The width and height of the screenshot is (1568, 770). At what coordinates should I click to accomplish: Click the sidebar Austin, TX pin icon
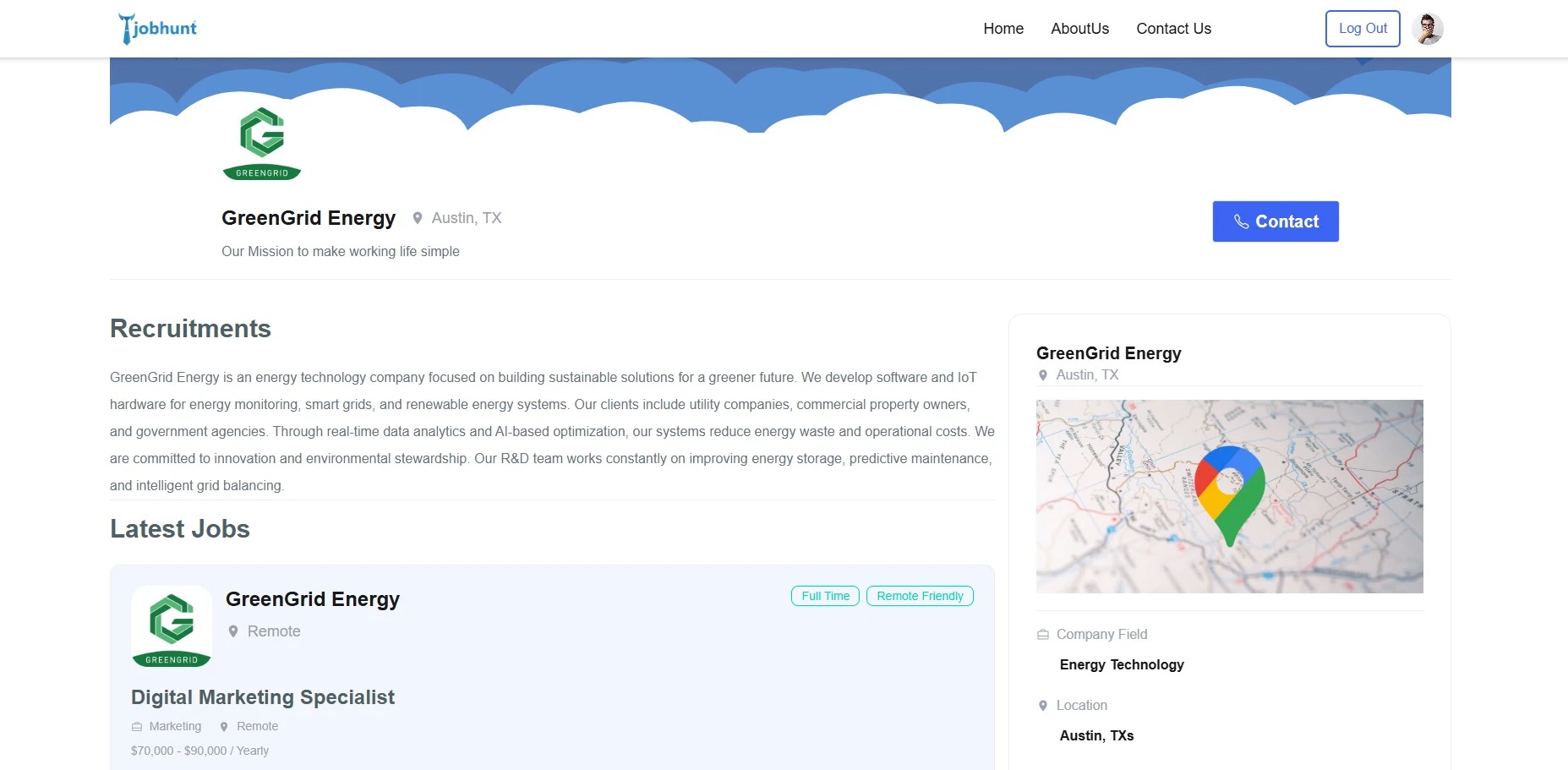point(1043,375)
